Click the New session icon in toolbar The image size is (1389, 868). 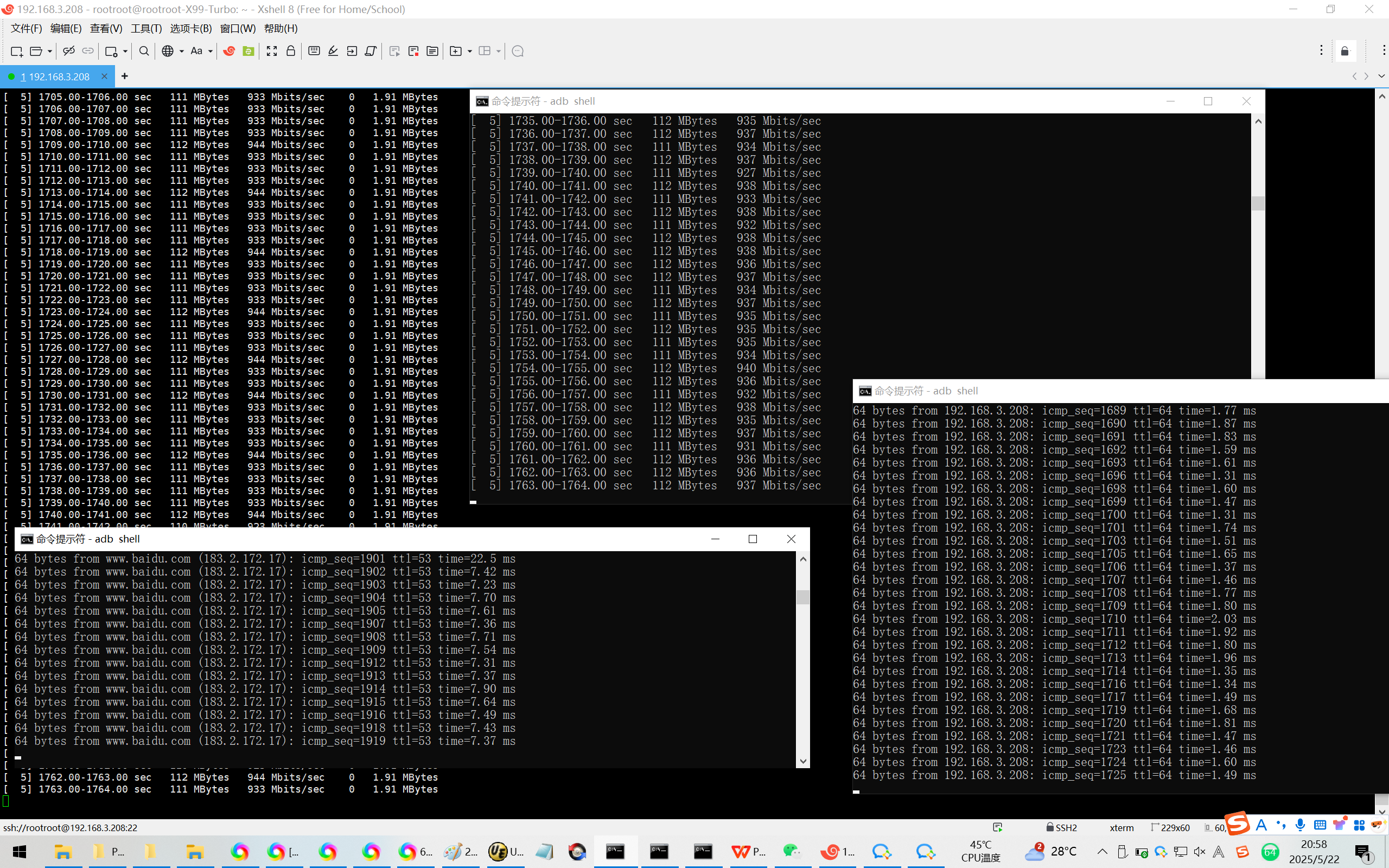[17, 51]
